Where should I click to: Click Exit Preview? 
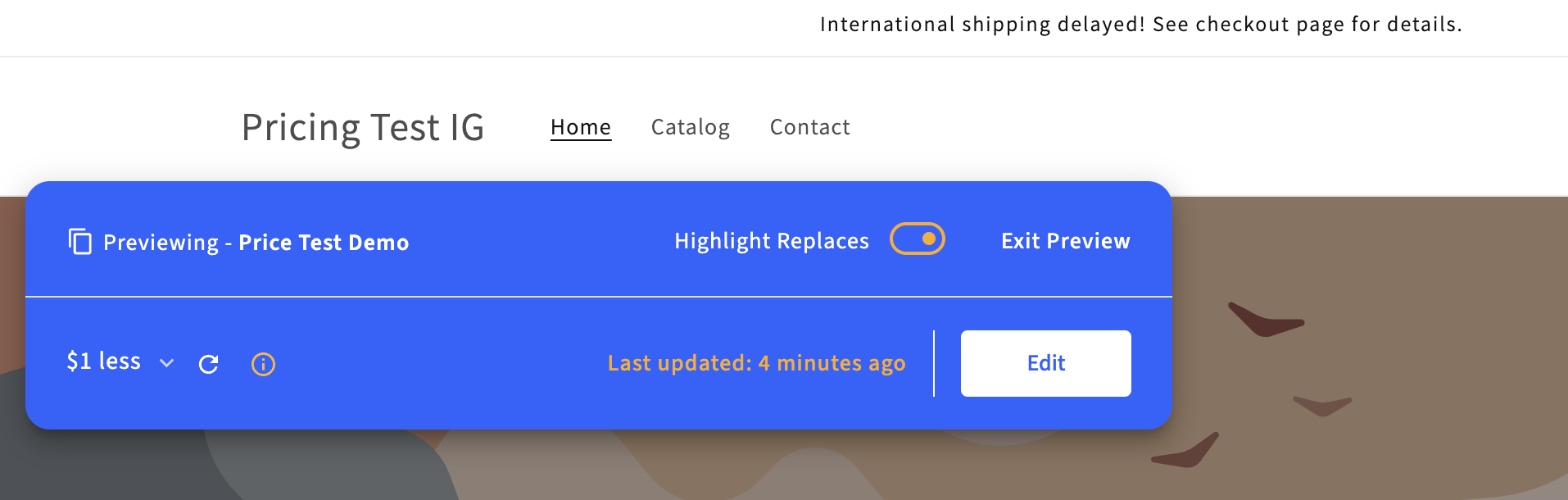point(1066,241)
